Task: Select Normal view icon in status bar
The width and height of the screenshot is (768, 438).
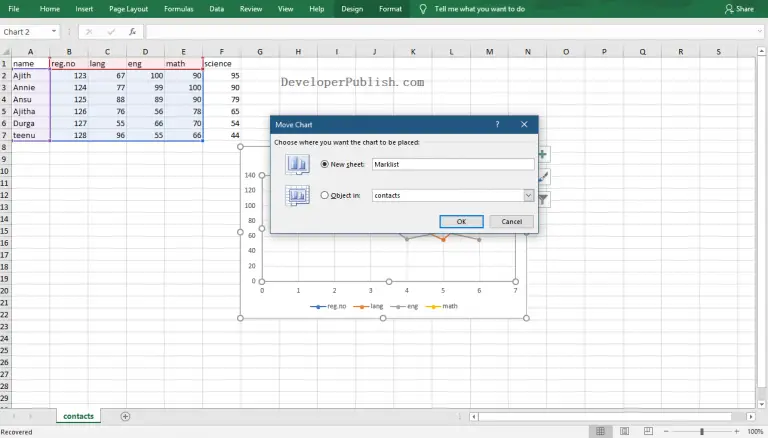Action: pyautogui.click(x=600, y=431)
